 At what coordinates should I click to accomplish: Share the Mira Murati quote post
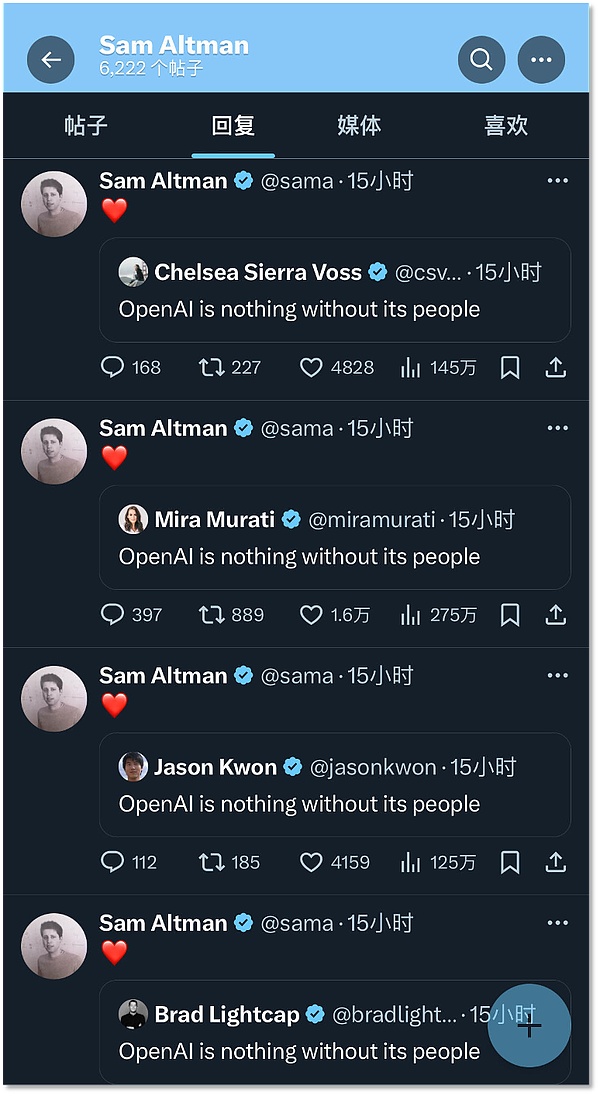tap(556, 614)
